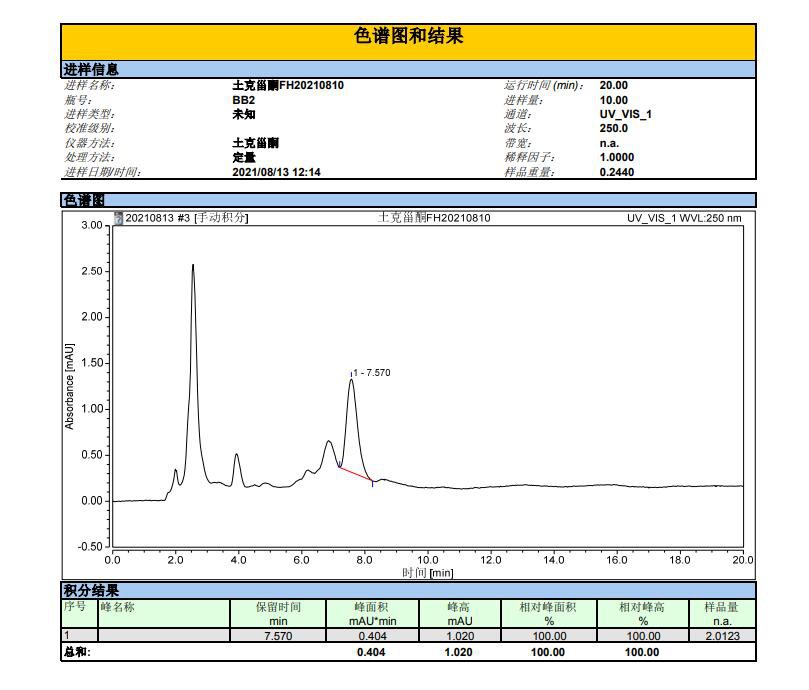809x690 pixels.
Task: Click the 时间 [min] axis title
Action: tap(428, 573)
